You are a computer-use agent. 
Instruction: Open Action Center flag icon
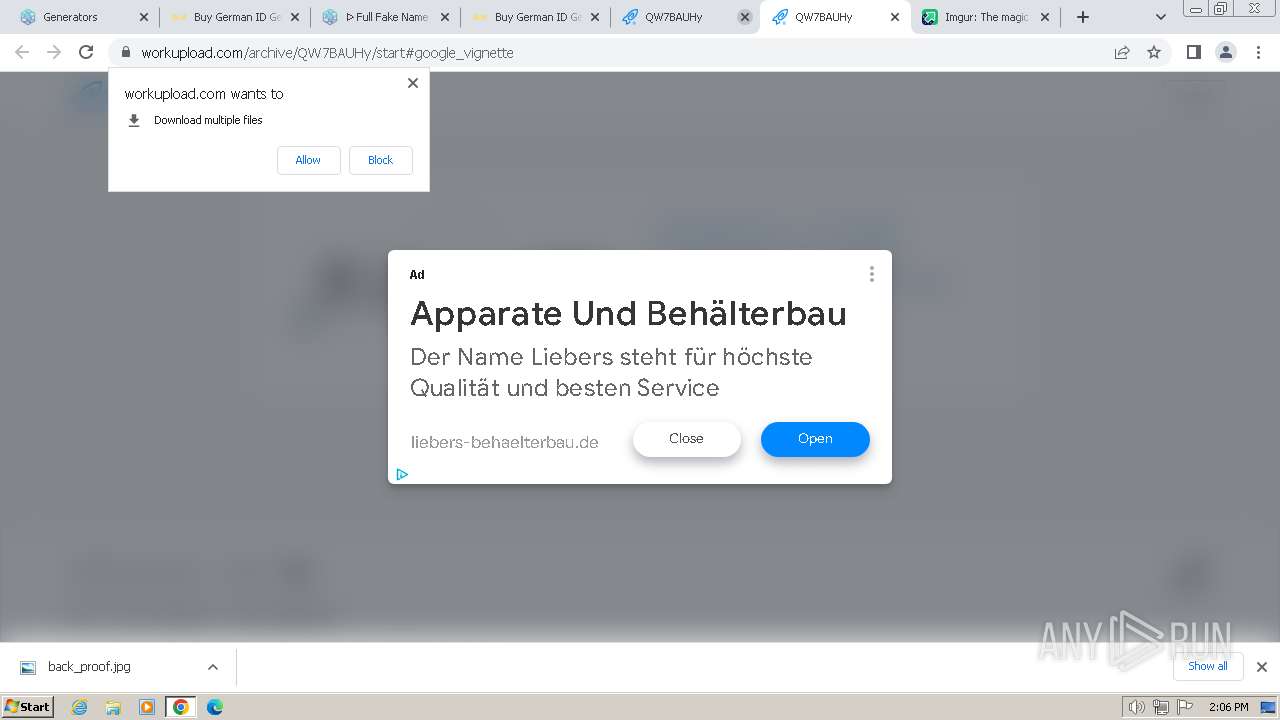(x=1183, y=707)
